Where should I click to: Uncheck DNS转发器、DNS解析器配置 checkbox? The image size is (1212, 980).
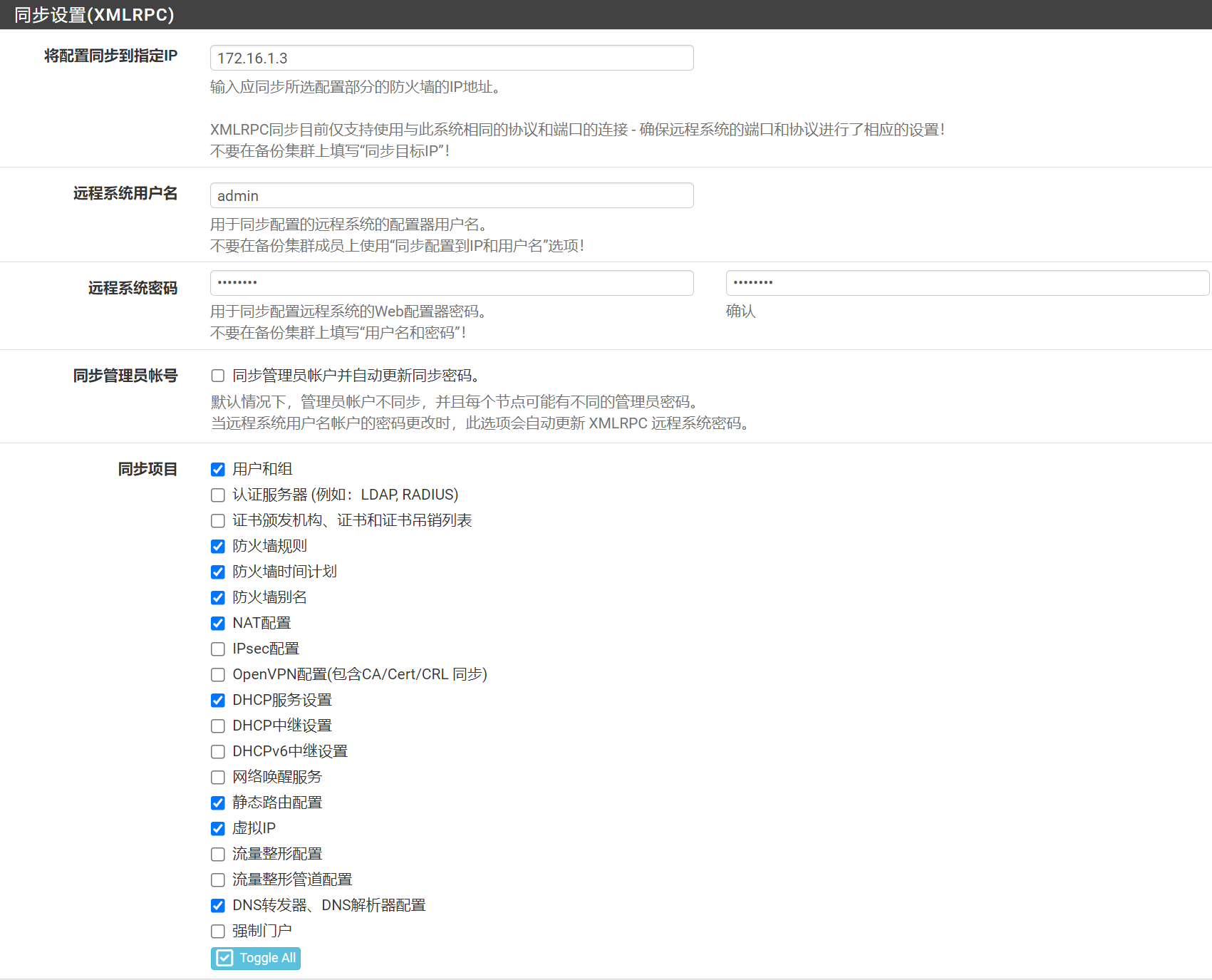point(218,905)
